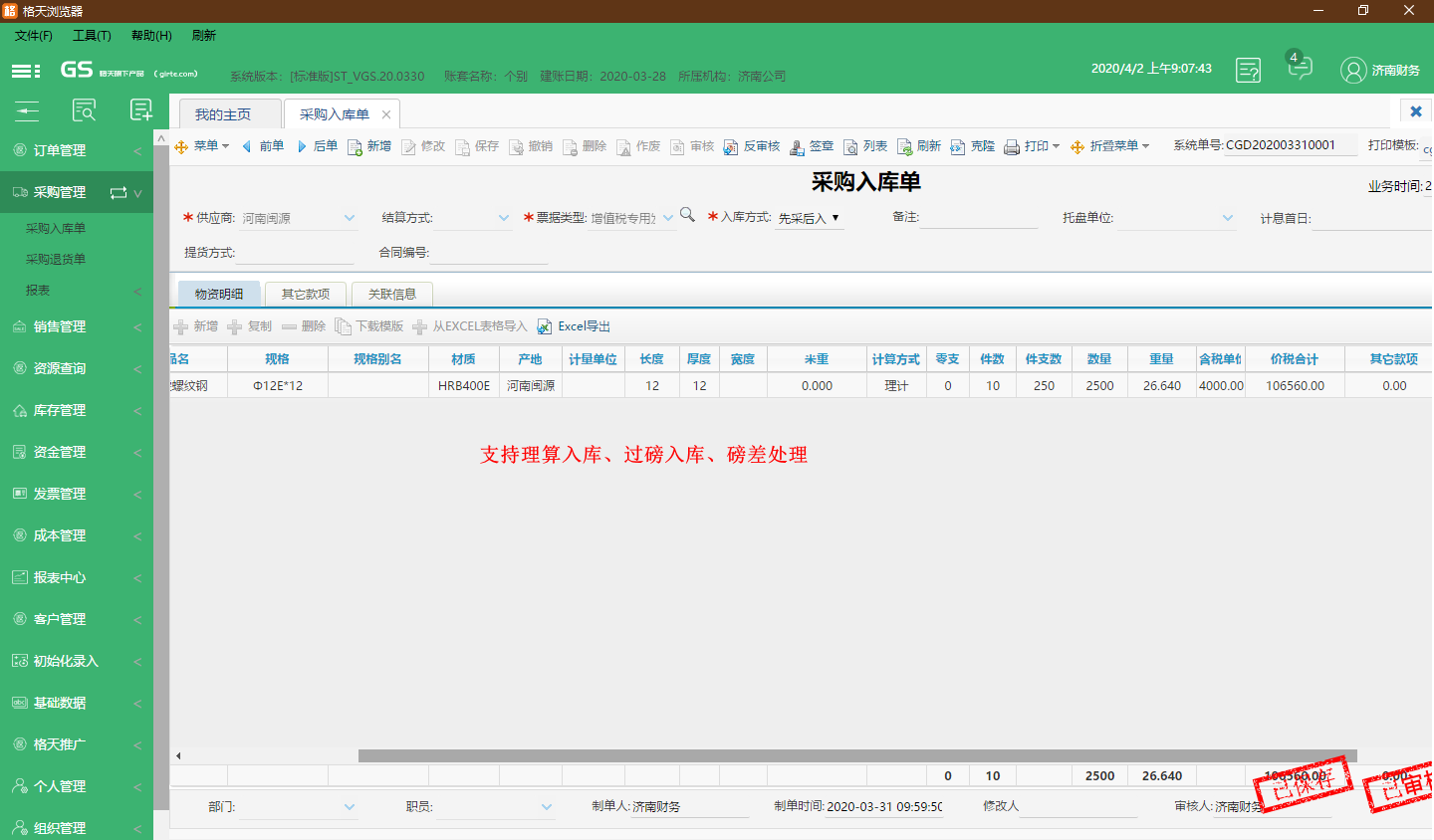Click the 新增 toolbar button
The height and width of the screenshot is (840, 1434).
[369, 146]
